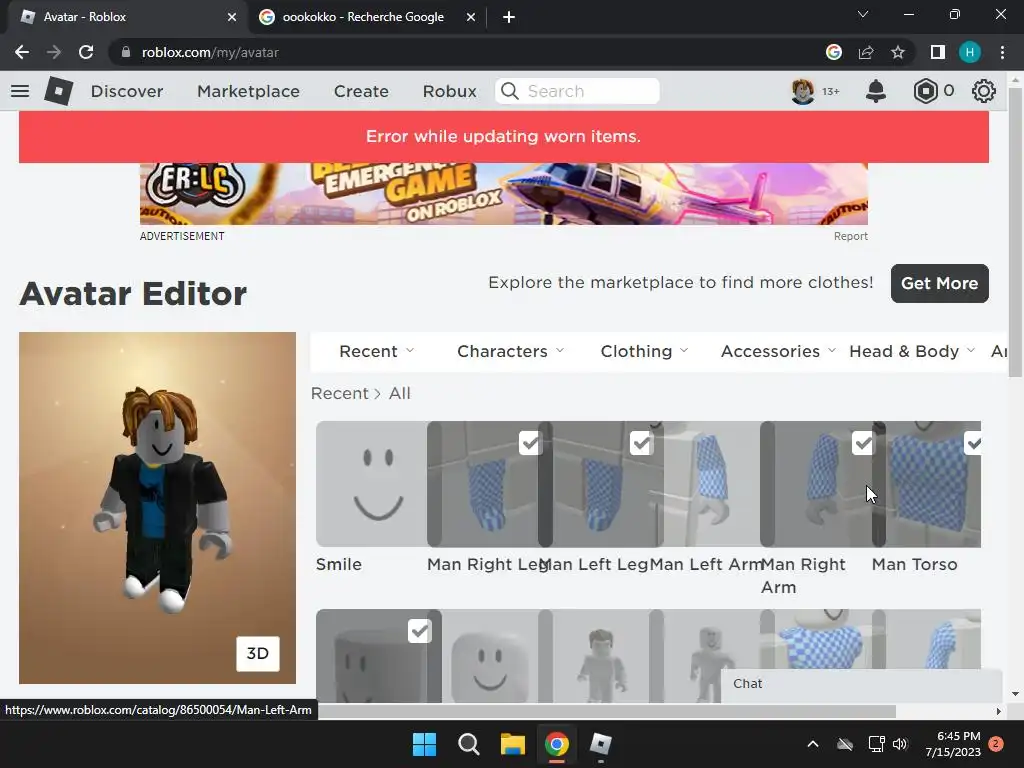Uncheck the Man Right Arm item
Screen dimensions: 1024x768
pyautogui.click(x=863, y=443)
